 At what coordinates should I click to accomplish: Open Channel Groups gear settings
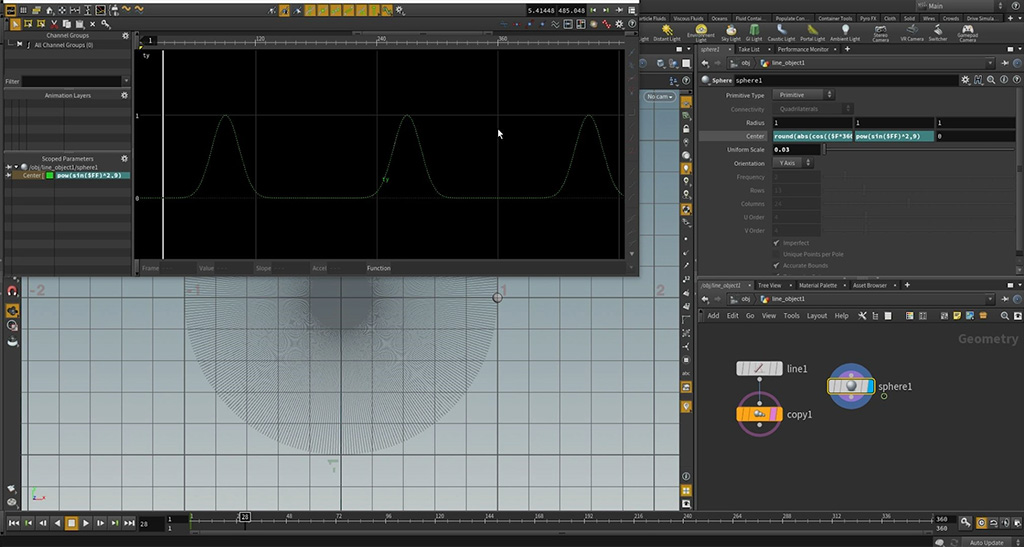[x=125, y=35]
